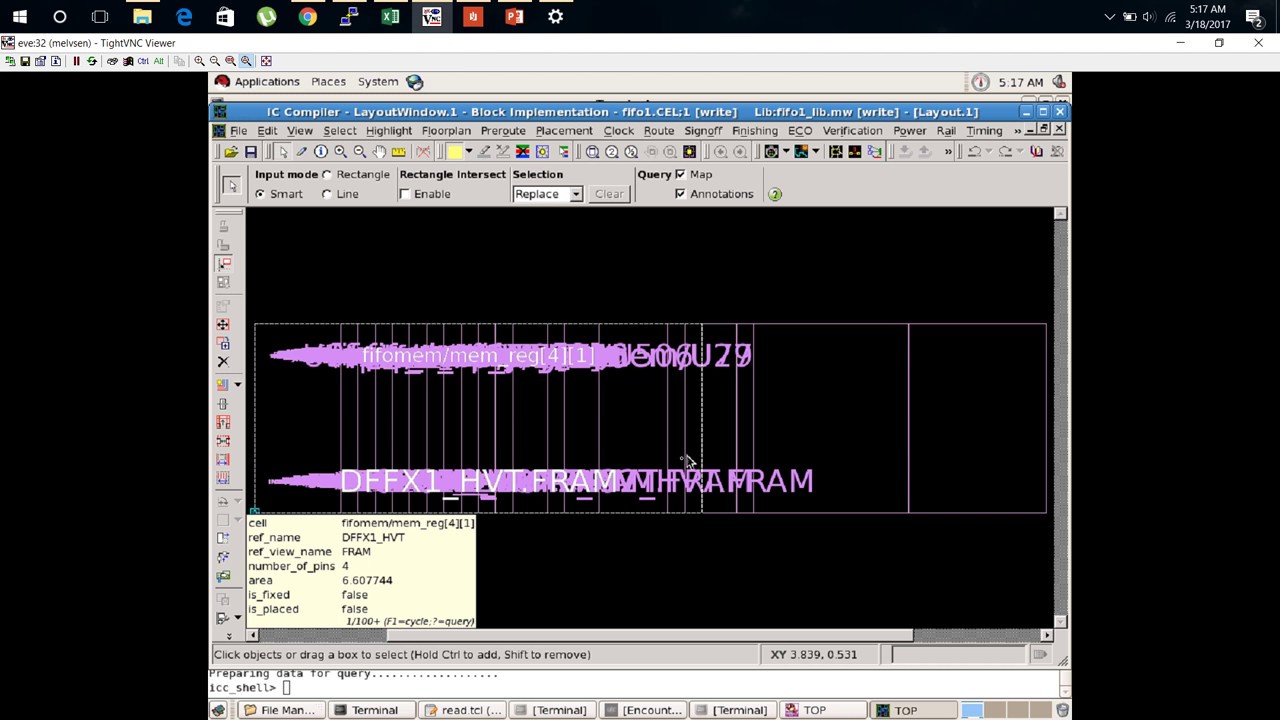
Task: Select Smart input mode
Action: [x=260, y=194]
